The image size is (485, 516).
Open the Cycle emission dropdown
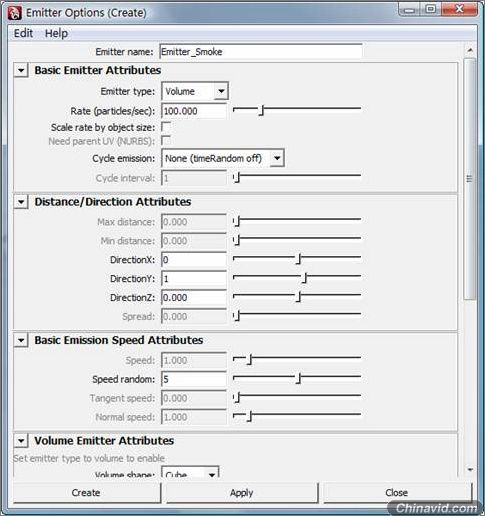tap(223, 158)
